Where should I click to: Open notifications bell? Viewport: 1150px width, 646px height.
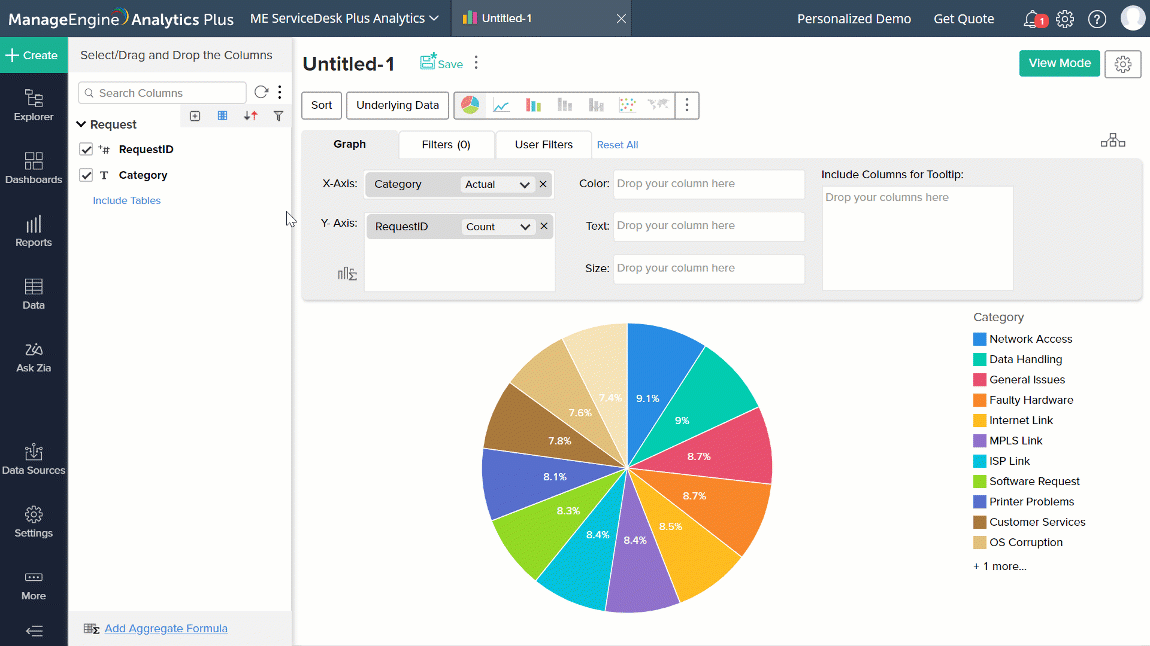[x=1033, y=19]
